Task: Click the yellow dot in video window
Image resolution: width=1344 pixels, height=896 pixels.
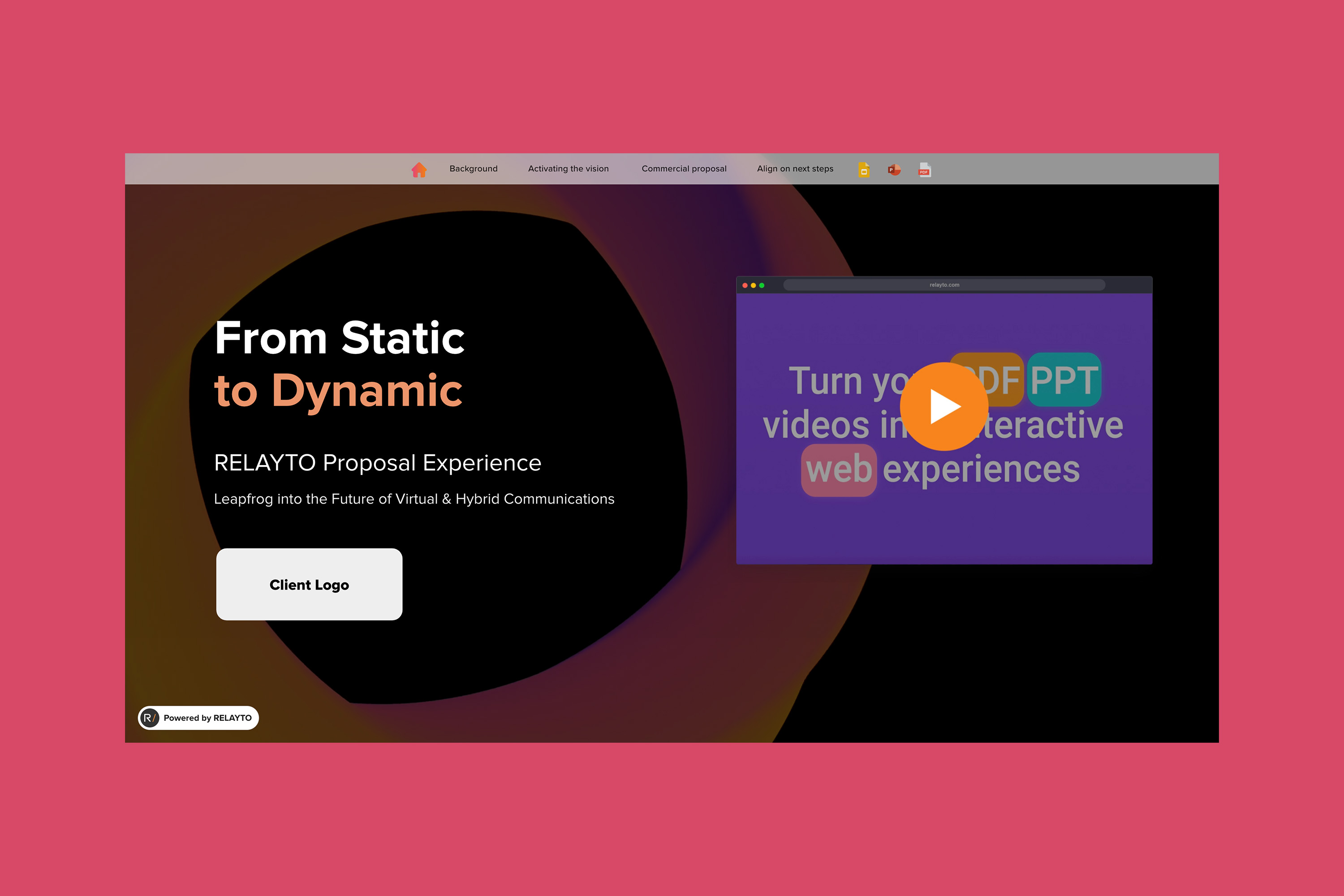Action: click(x=753, y=285)
